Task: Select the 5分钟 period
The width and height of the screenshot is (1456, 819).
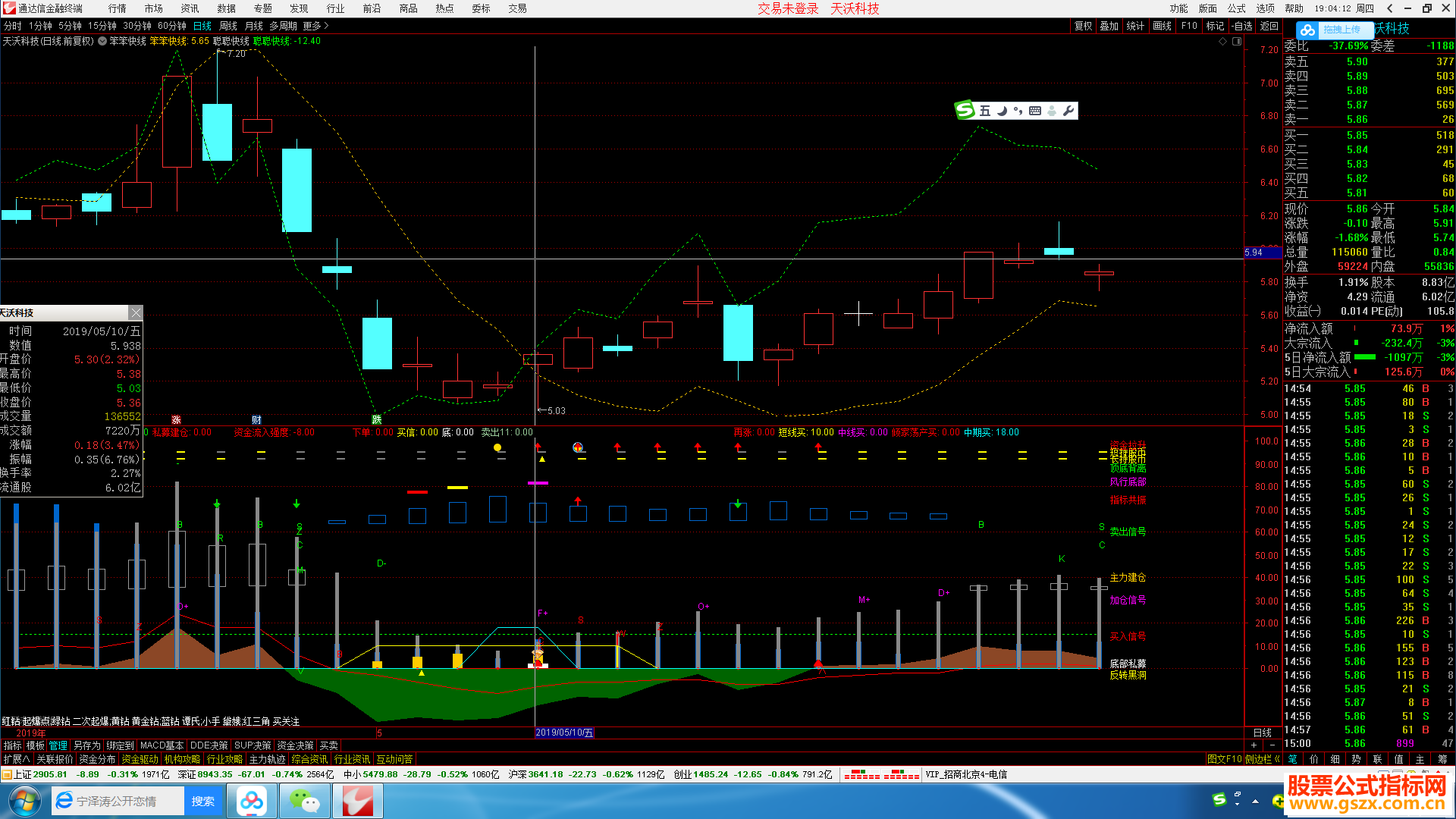Action: tap(71, 26)
